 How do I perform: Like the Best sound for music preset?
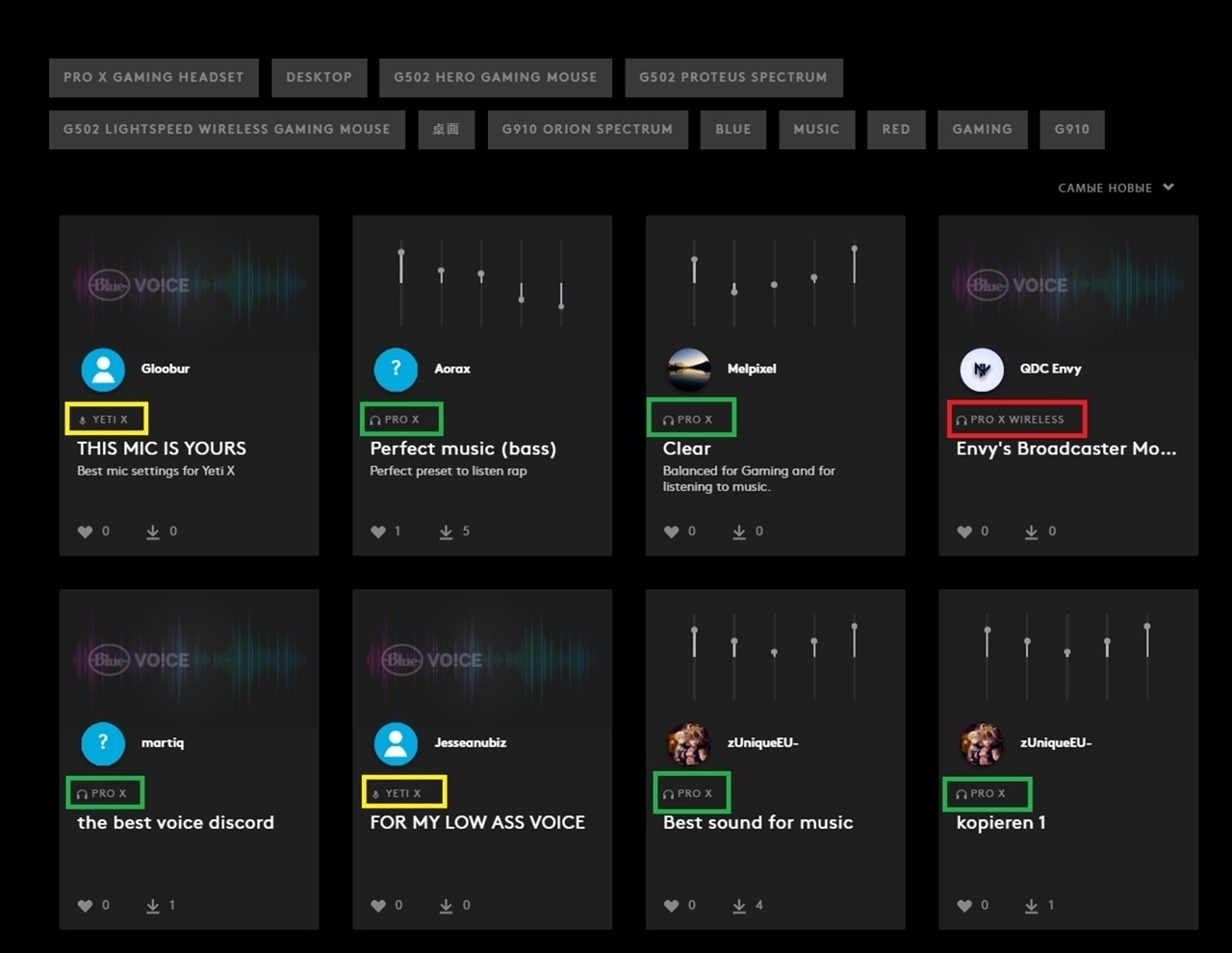(671, 906)
